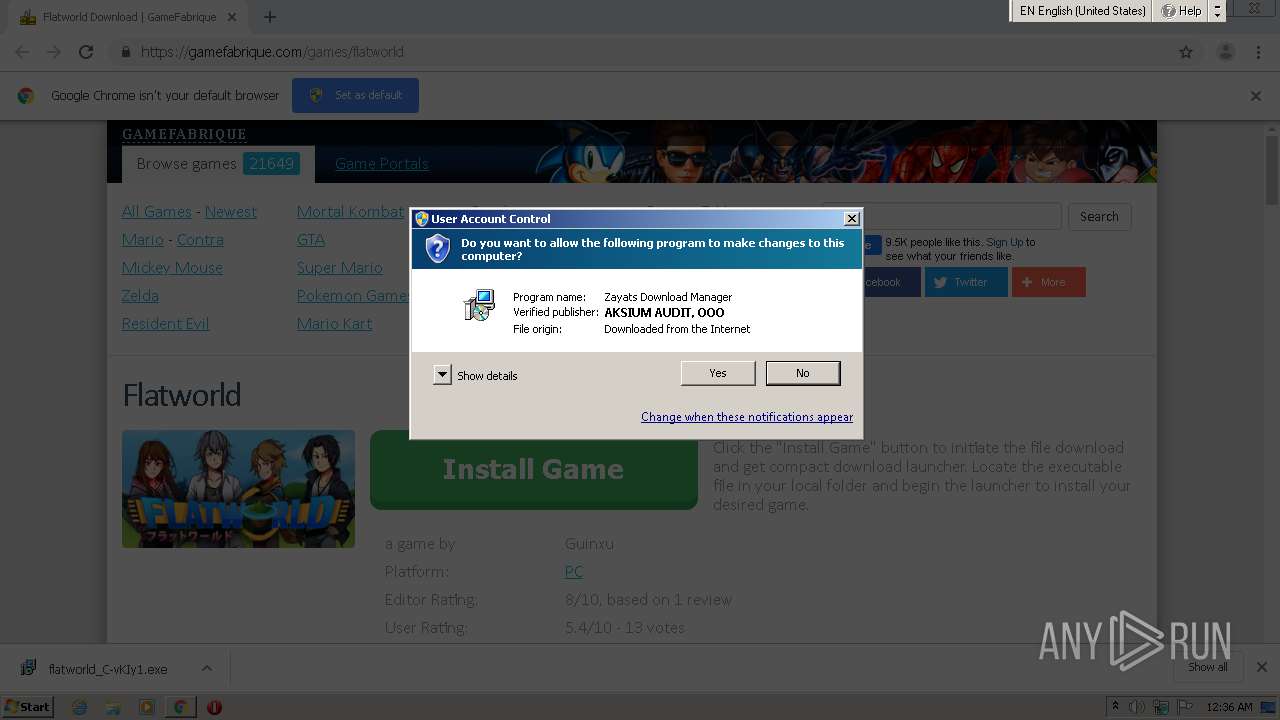Click Show all downloads
This screenshot has height=720, width=1280.
1207,667
